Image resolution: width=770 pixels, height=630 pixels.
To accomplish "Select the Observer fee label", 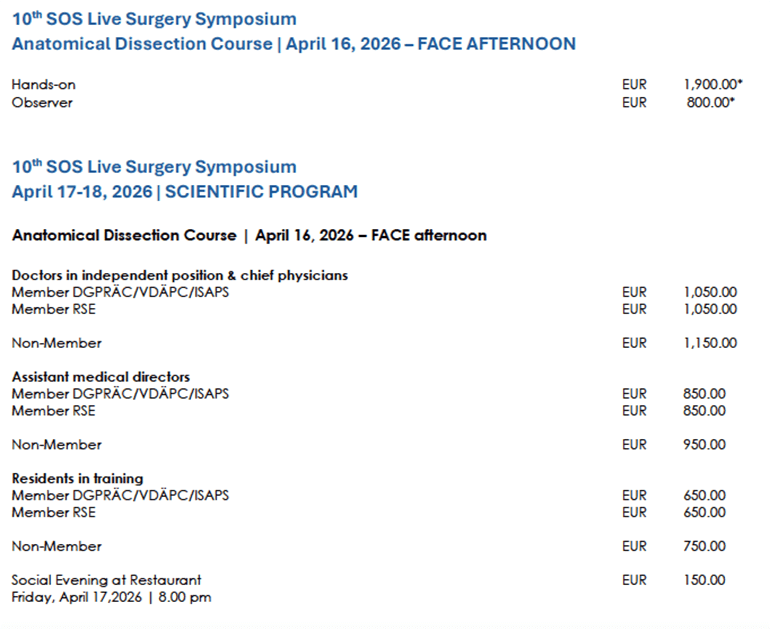I will click(x=42, y=102).
